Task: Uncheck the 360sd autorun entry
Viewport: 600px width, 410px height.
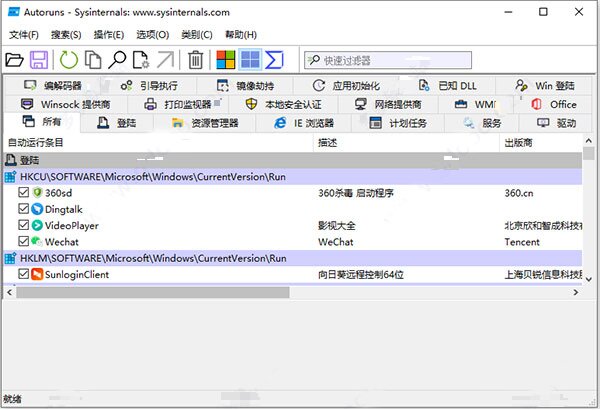Action: tap(23, 192)
